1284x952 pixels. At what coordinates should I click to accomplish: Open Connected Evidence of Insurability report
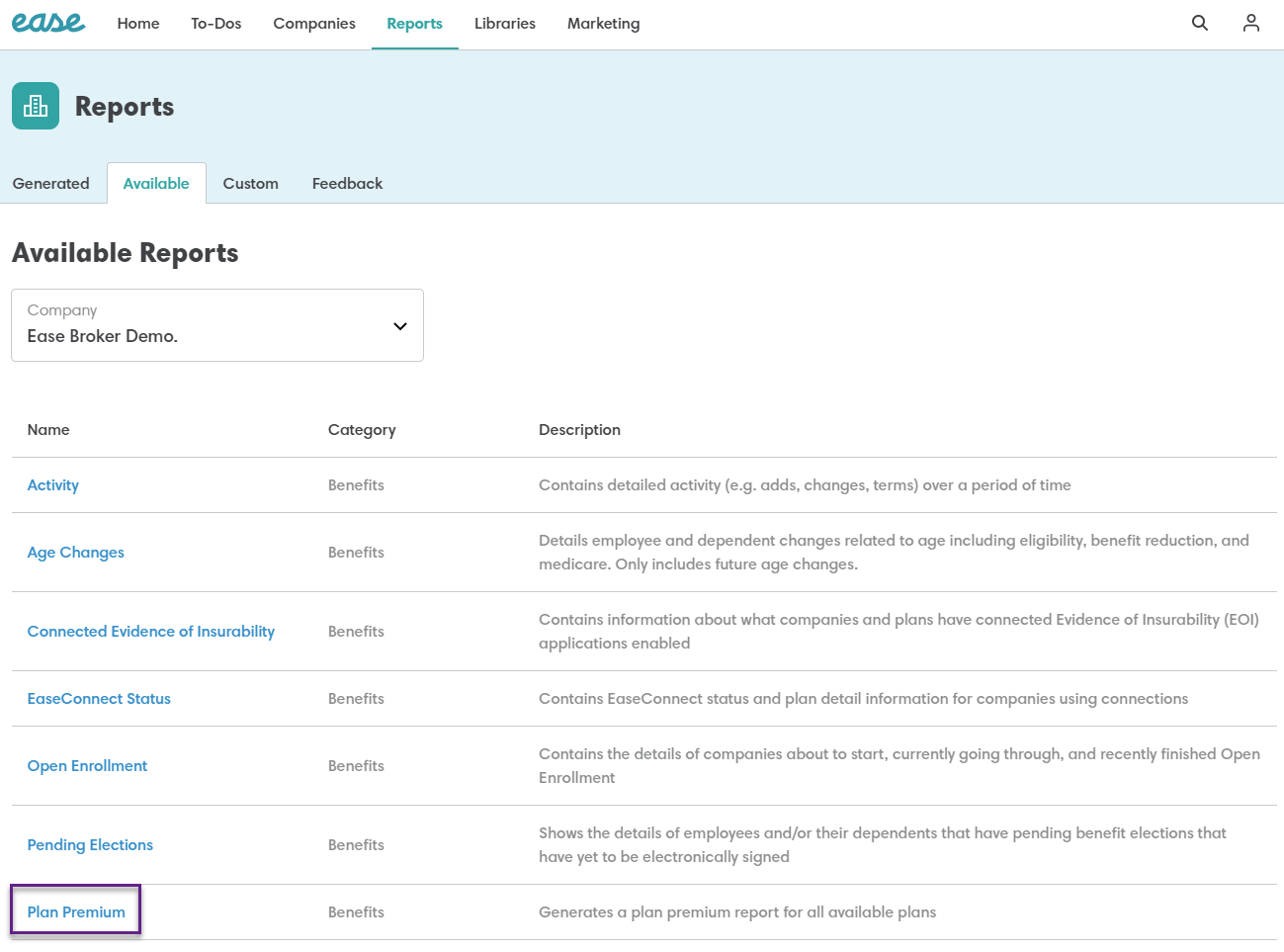(151, 632)
